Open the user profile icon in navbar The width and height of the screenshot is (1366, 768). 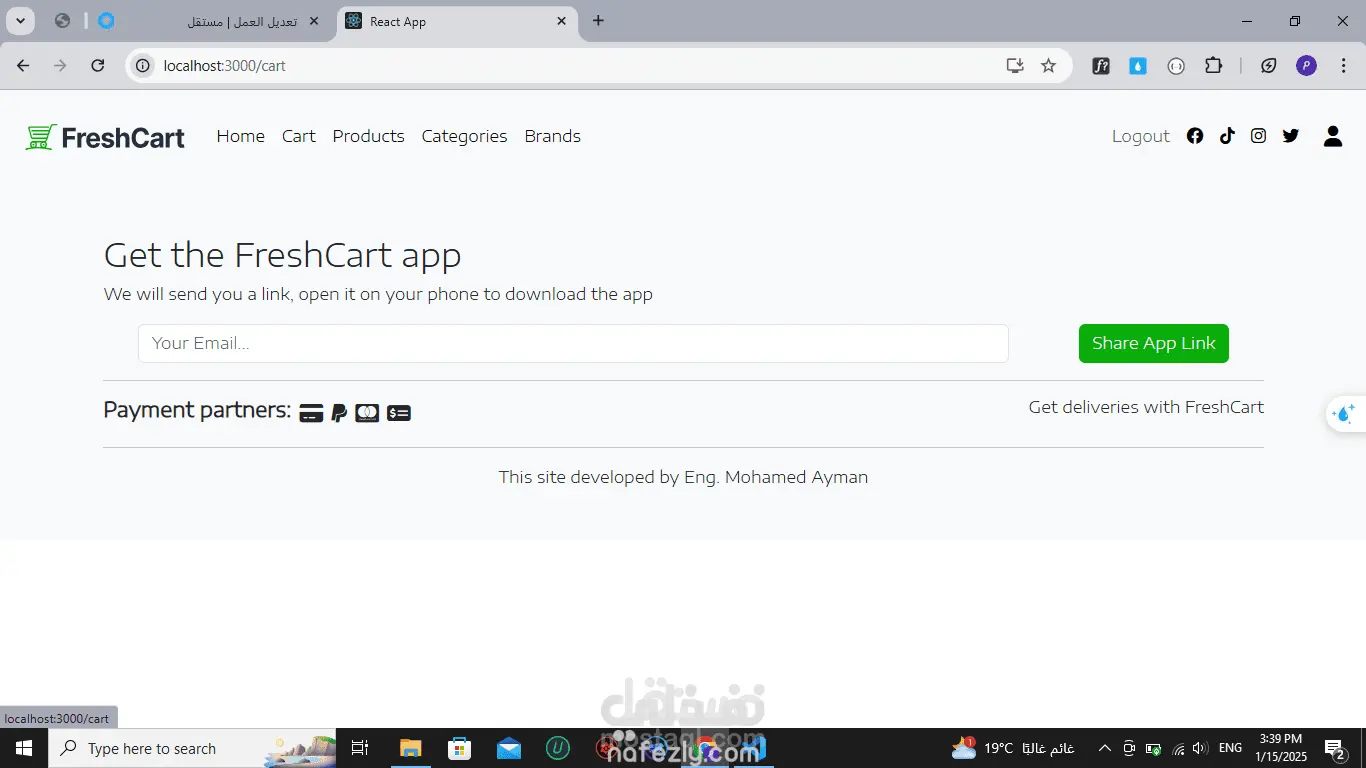(1333, 136)
